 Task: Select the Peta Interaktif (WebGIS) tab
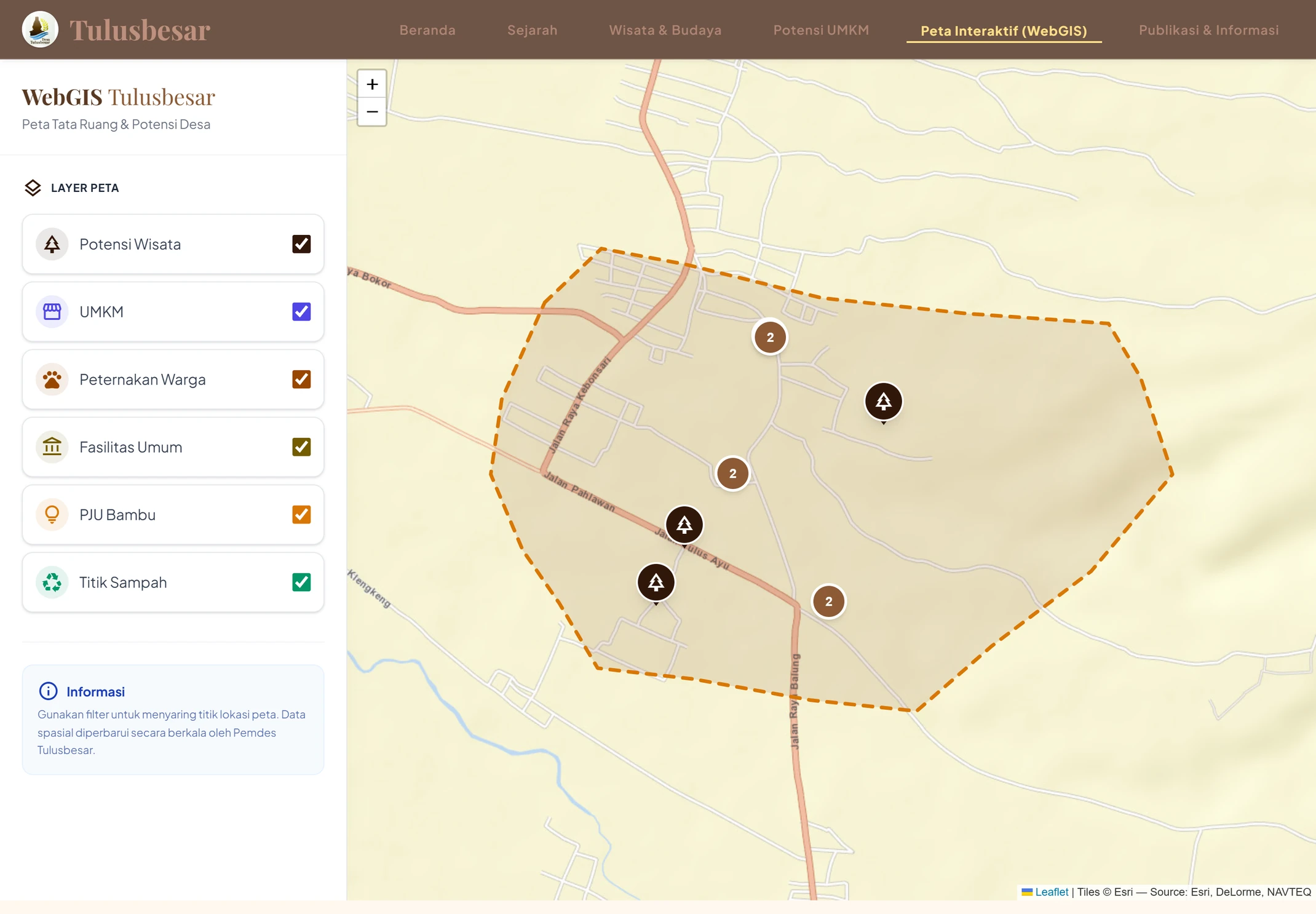[x=1004, y=31]
